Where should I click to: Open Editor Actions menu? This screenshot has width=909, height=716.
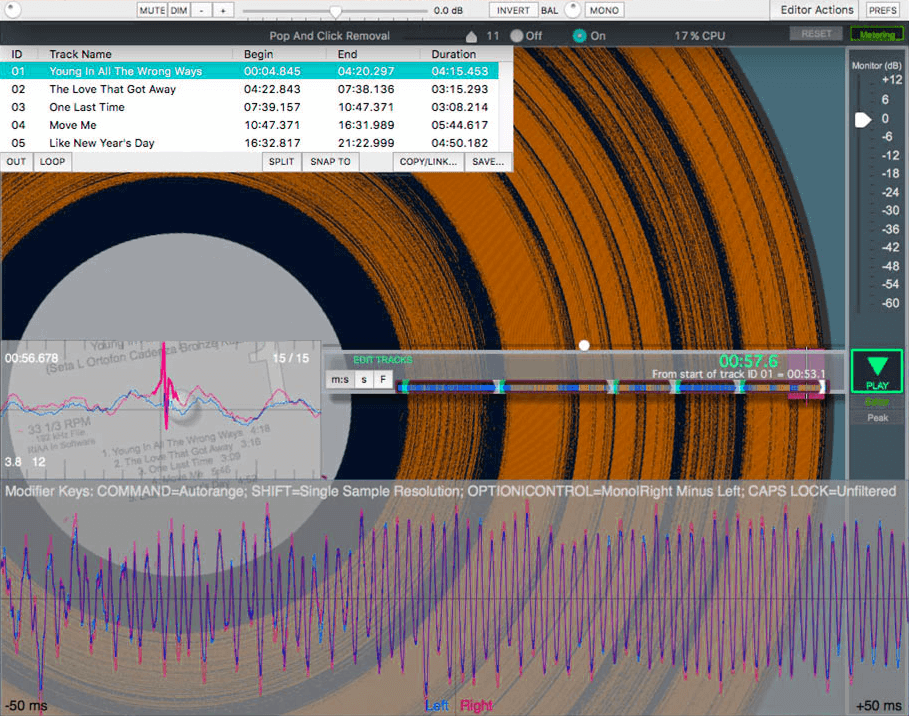point(818,10)
